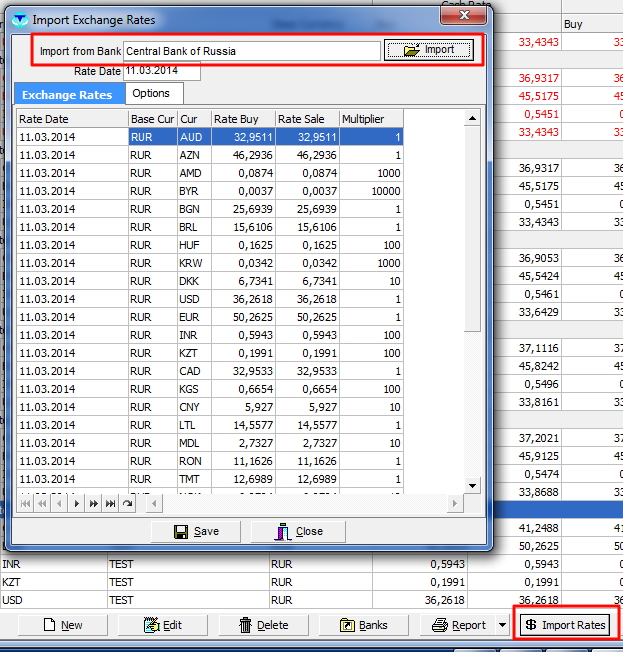The height and width of the screenshot is (652, 623).
Task: Click the Report printer button
Action: point(458,625)
